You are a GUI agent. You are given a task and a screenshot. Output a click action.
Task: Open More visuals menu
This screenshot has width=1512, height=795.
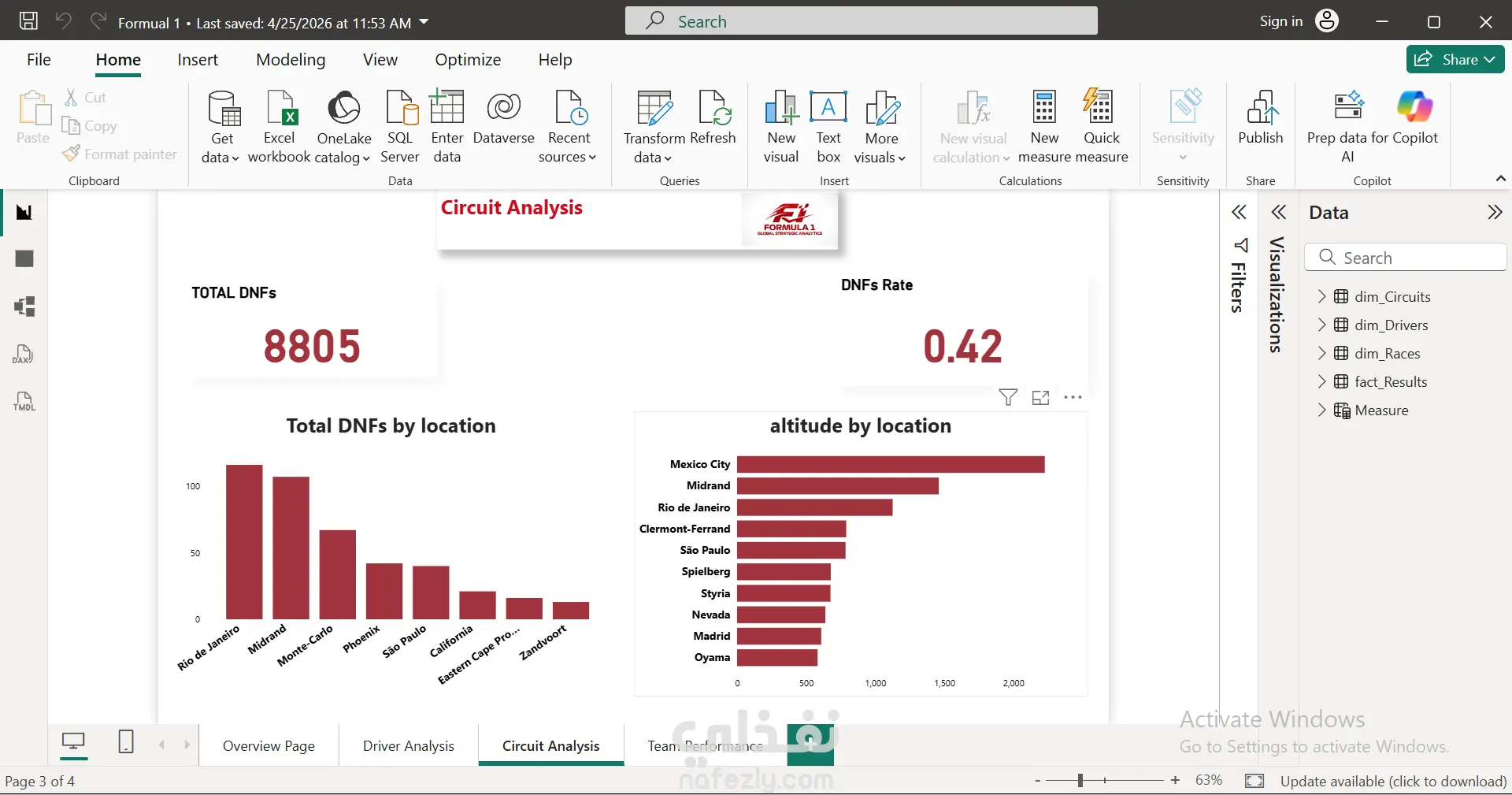coord(880,126)
